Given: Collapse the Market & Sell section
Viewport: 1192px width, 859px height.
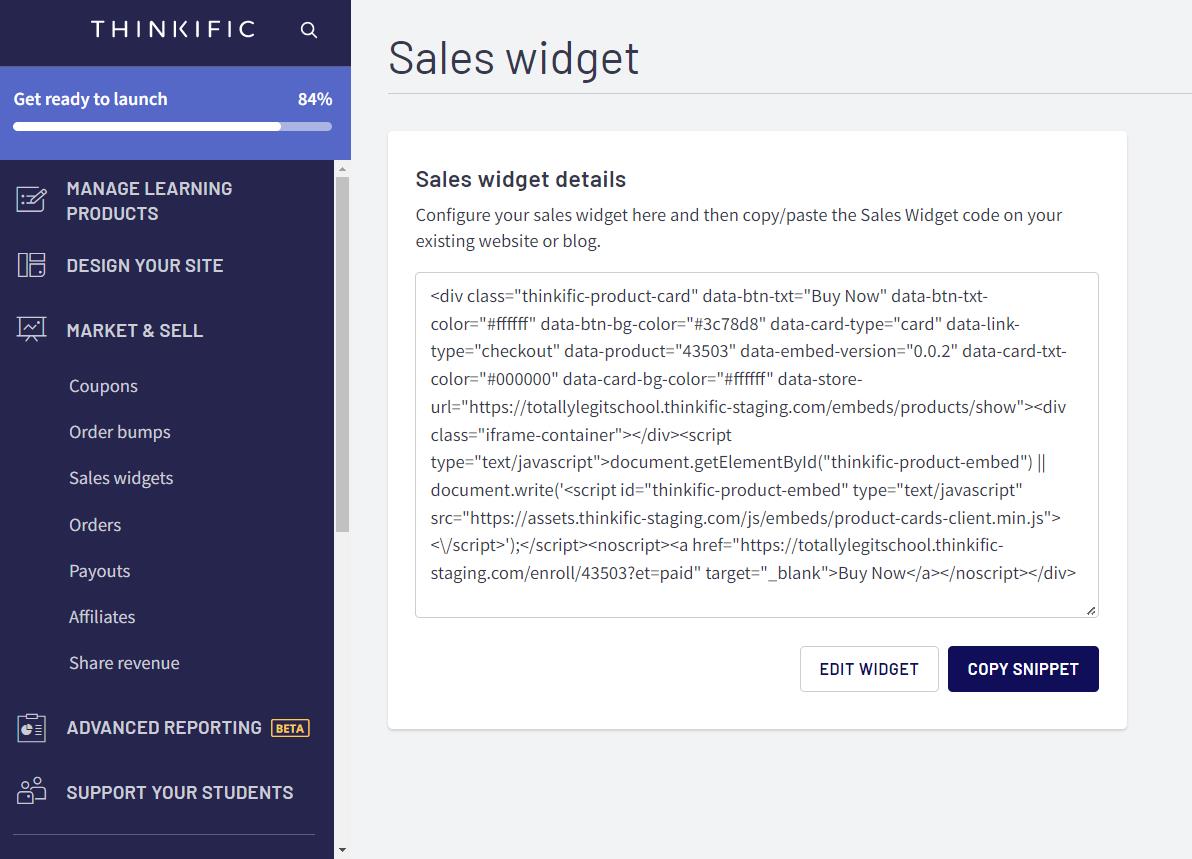Looking at the screenshot, I should pos(135,331).
